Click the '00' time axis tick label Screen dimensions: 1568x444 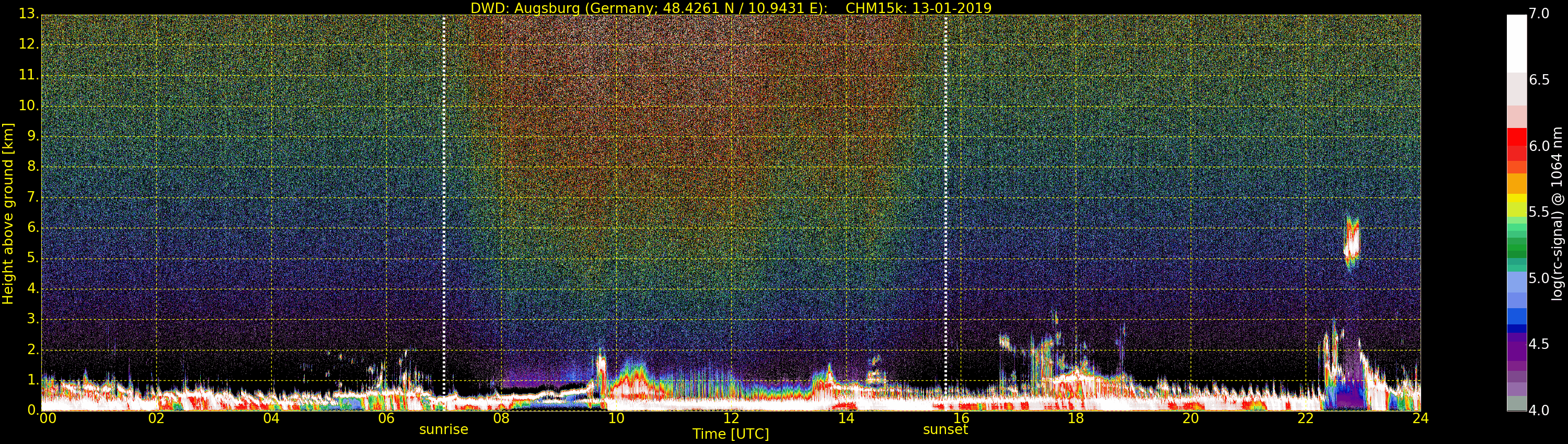tap(48, 418)
